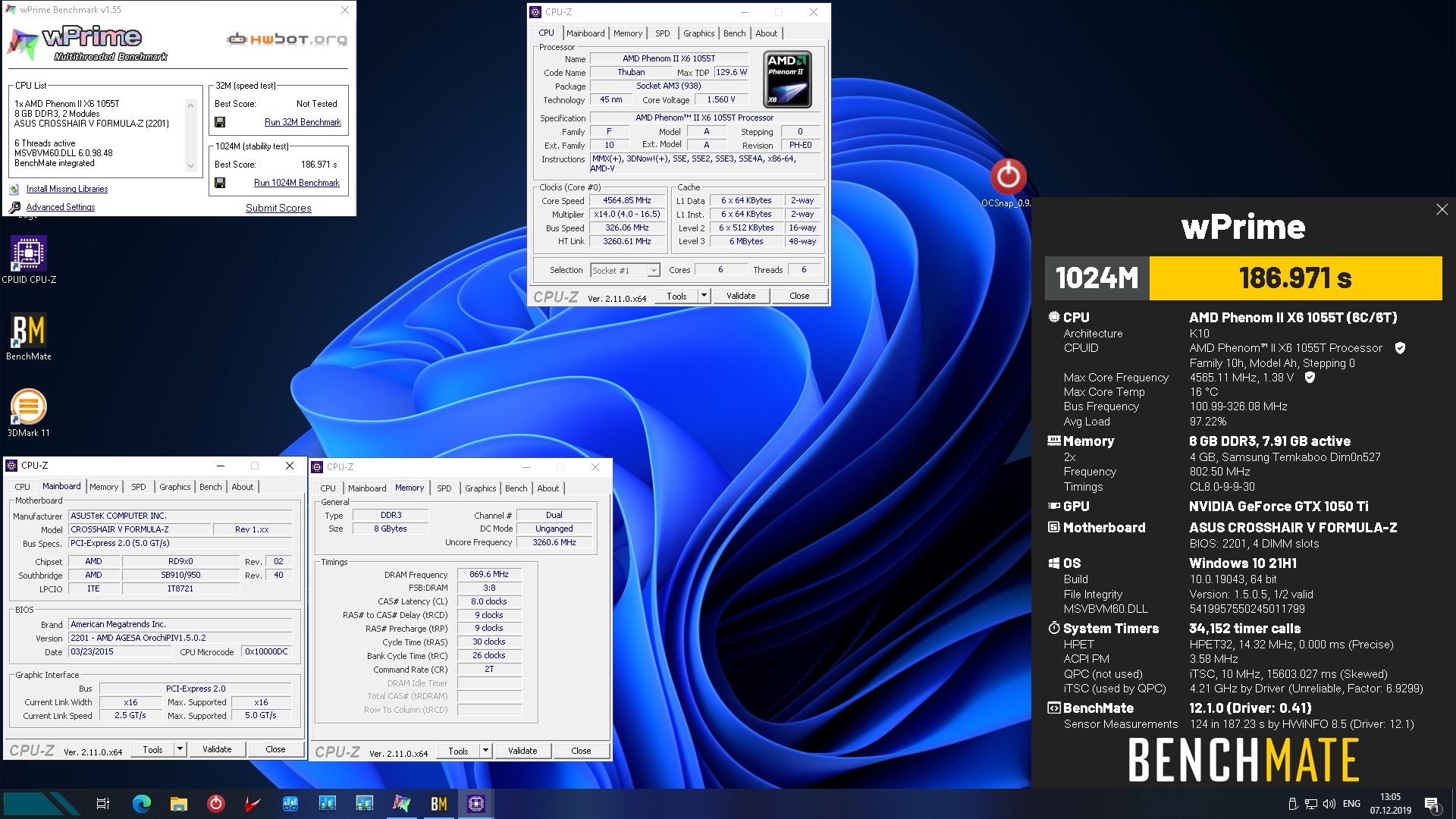Viewport: 1456px width, 819px height.
Task: Run the 1024M Benchmark
Action: point(297,183)
